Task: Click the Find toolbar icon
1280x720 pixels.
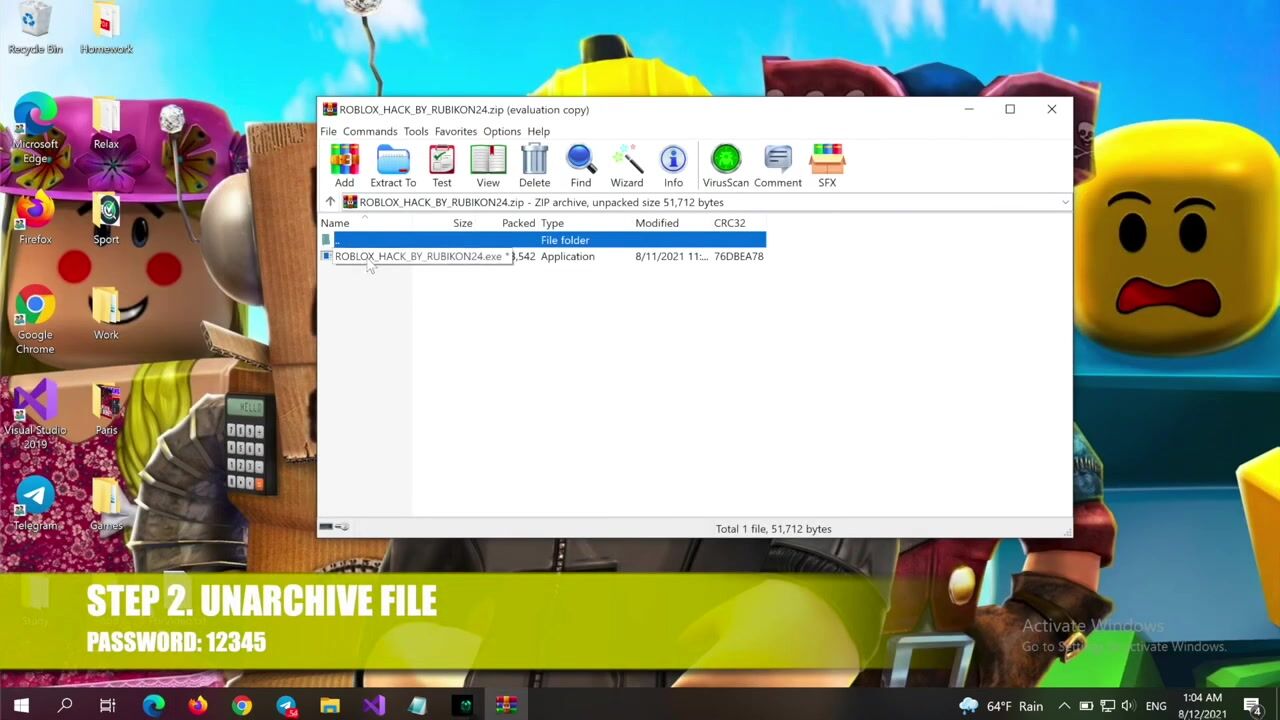Action: (581, 166)
